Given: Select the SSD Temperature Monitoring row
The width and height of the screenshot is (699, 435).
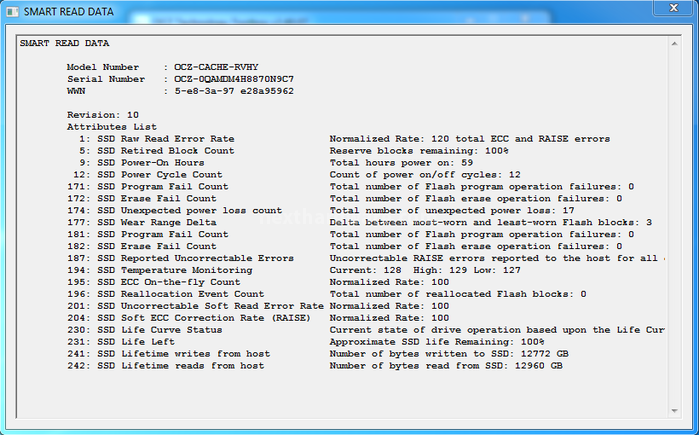Looking at the screenshot, I should pos(294,271).
